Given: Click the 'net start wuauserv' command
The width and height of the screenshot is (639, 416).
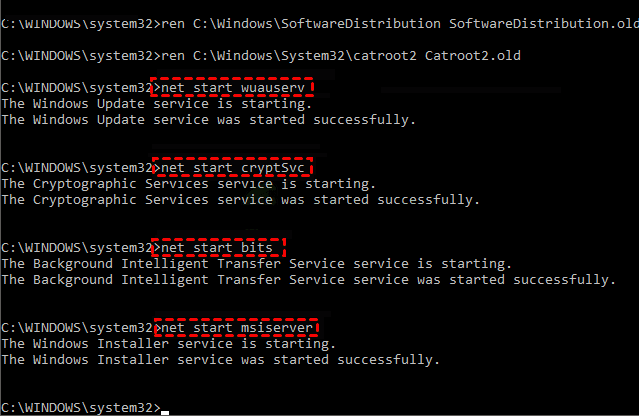Looking at the screenshot, I should point(231,88).
